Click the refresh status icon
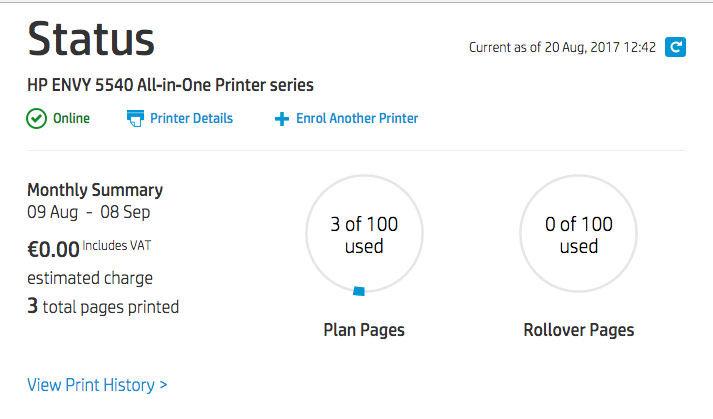Screen dimensions: 713x419 coord(676,47)
